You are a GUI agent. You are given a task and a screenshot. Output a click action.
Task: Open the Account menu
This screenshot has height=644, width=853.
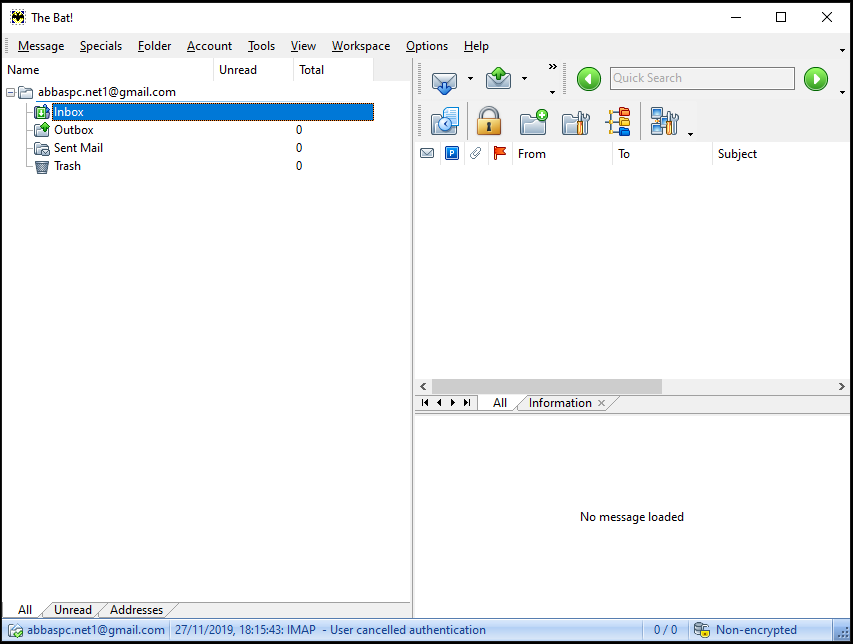click(x=209, y=46)
